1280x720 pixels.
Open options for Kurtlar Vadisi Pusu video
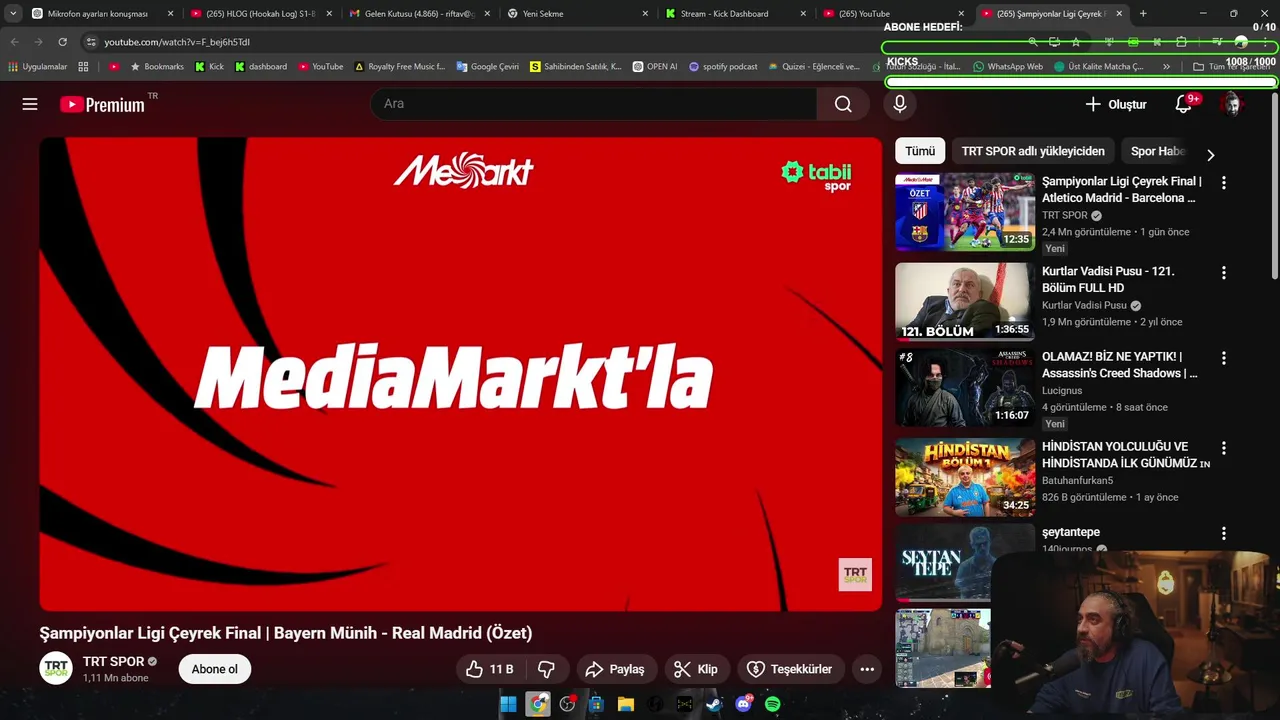(x=1223, y=273)
